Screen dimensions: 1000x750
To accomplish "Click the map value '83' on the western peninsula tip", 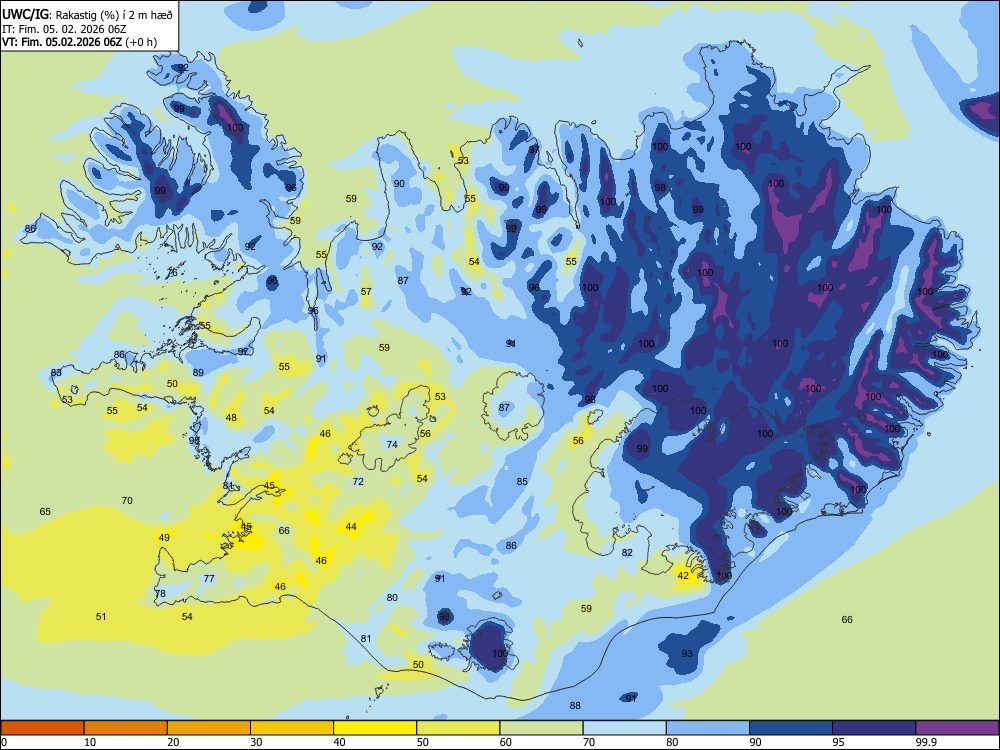I will 56,372.
